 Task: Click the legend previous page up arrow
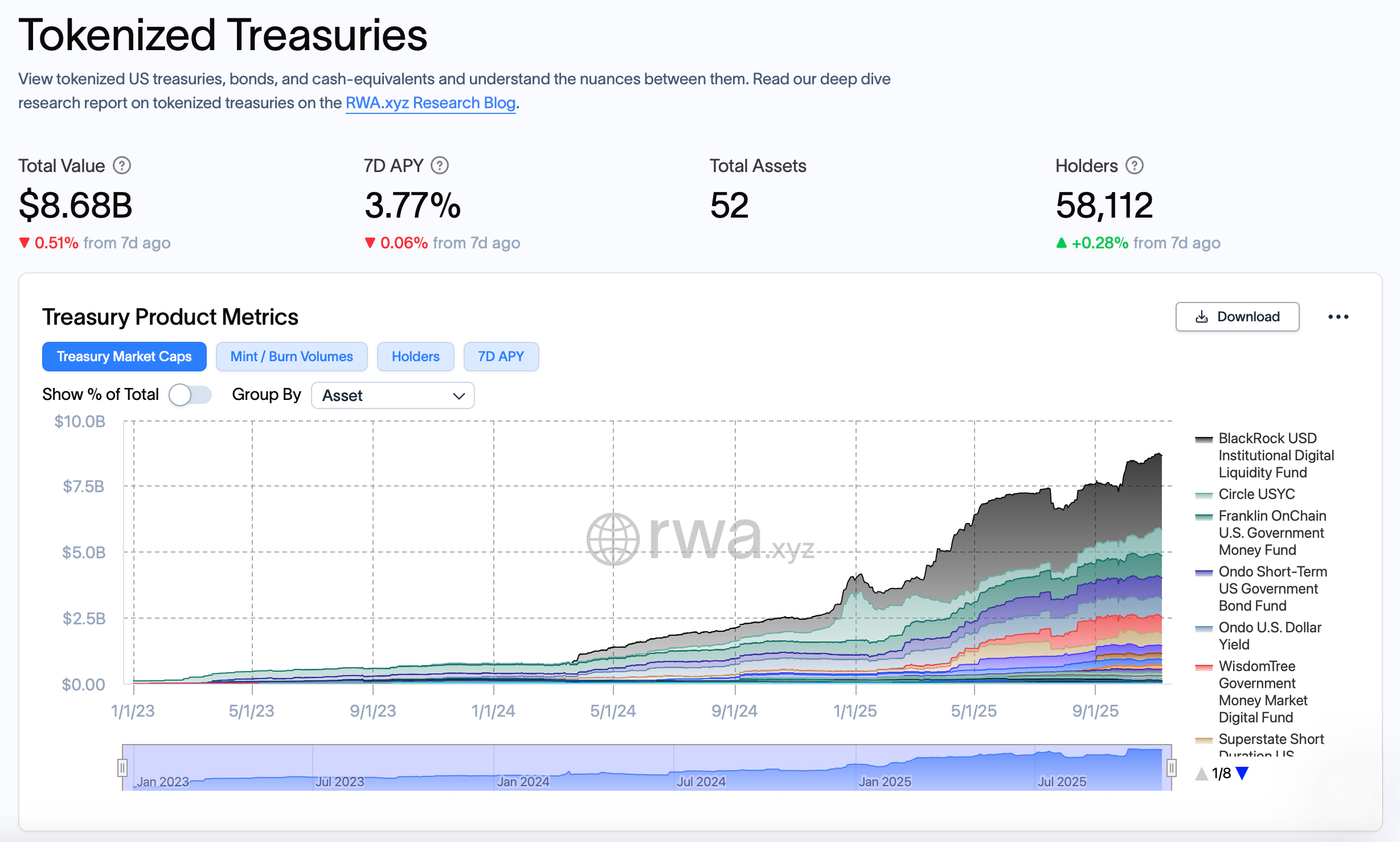pos(1201,773)
